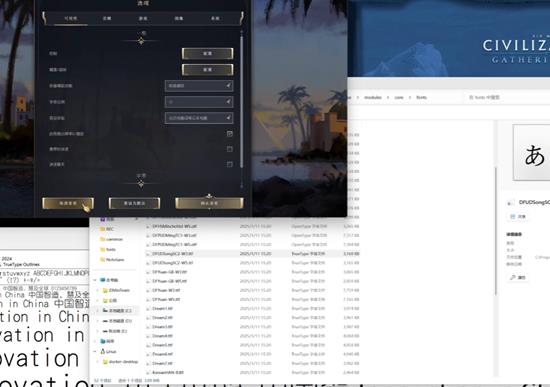Click the Dream1.ttf font file icon
This screenshot has height=387, width=550.
pos(148,308)
